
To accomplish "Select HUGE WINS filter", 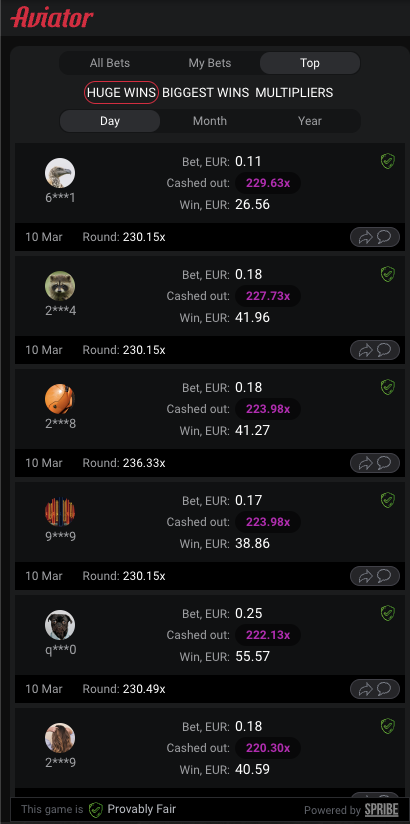I will [x=121, y=92].
